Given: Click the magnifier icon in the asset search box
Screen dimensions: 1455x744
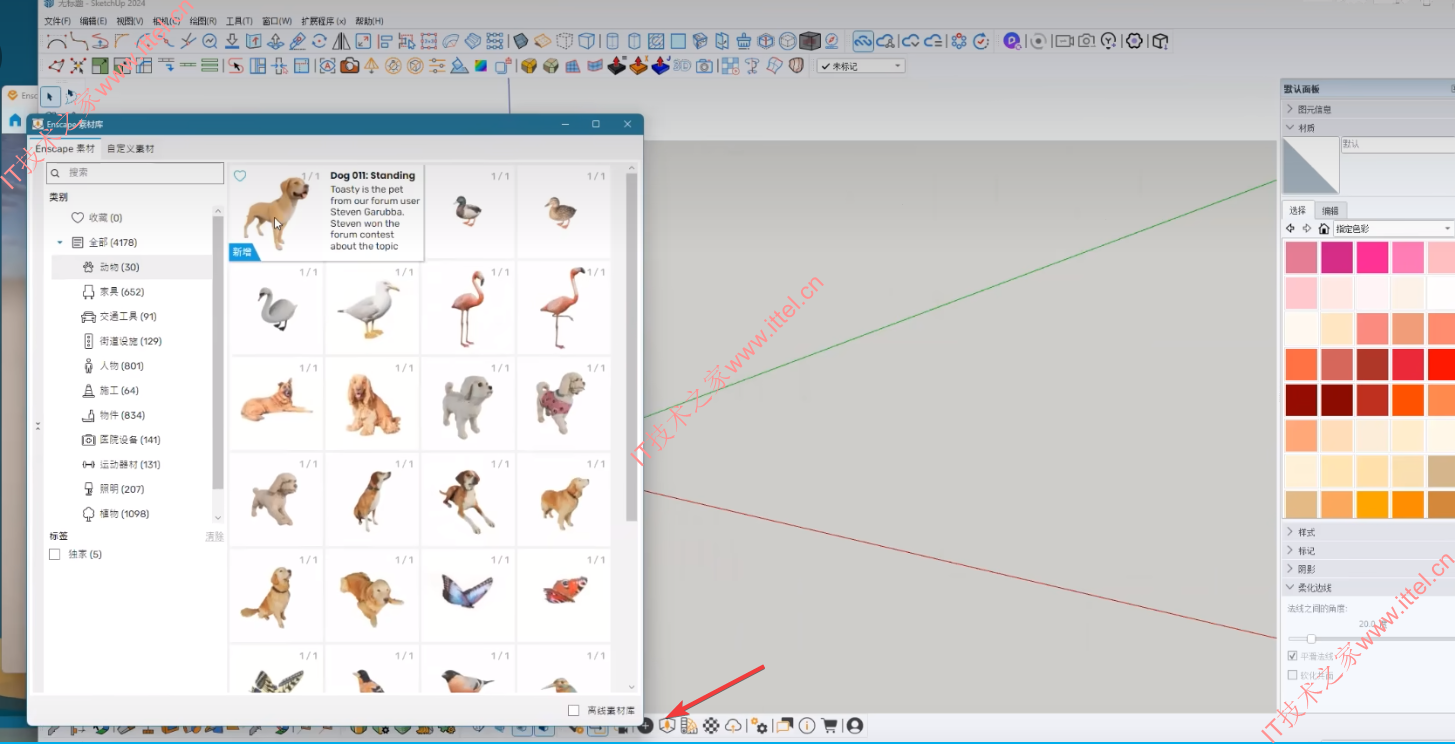Looking at the screenshot, I should pyautogui.click(x=57, y=173).
